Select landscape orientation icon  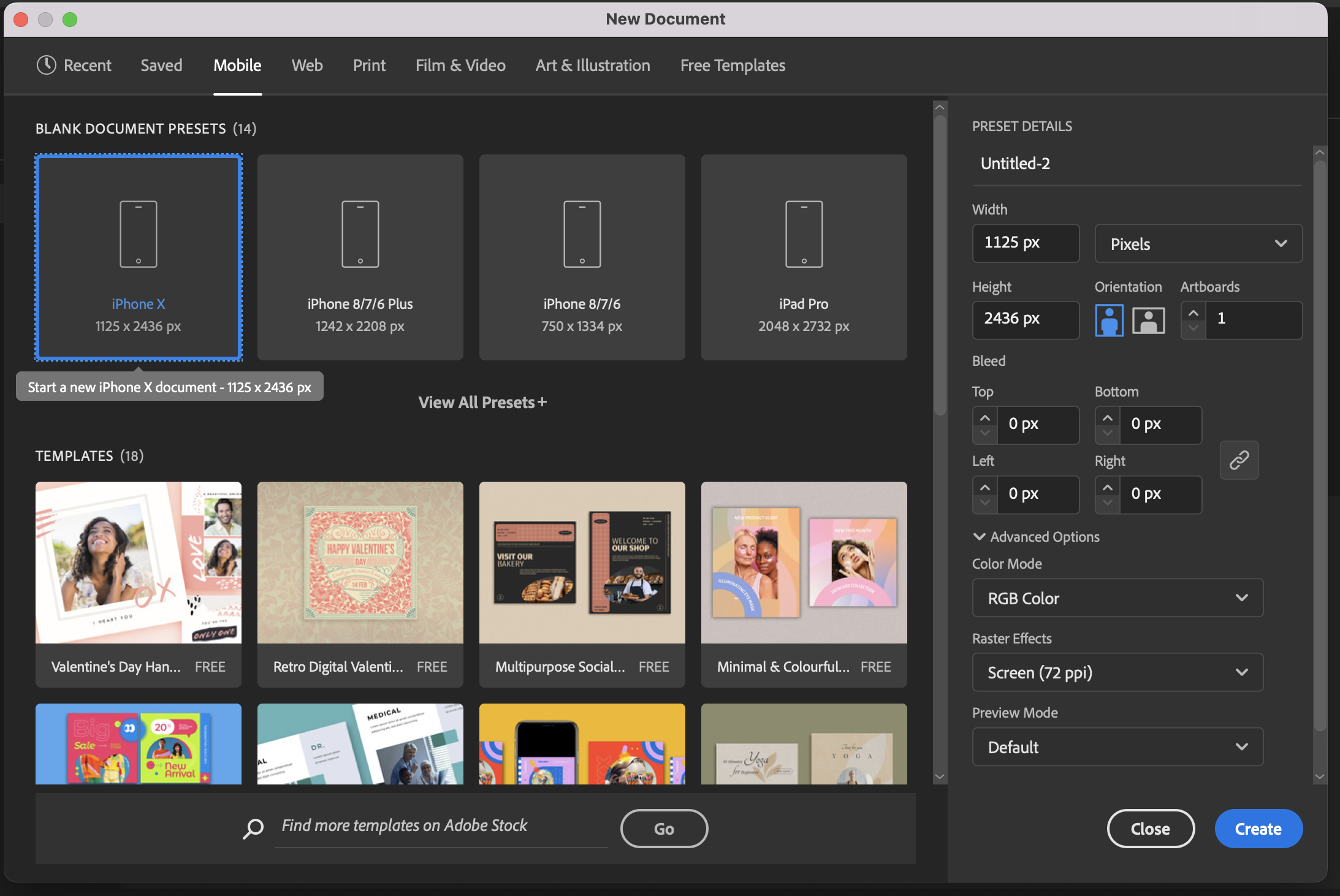coord(1148,320)
